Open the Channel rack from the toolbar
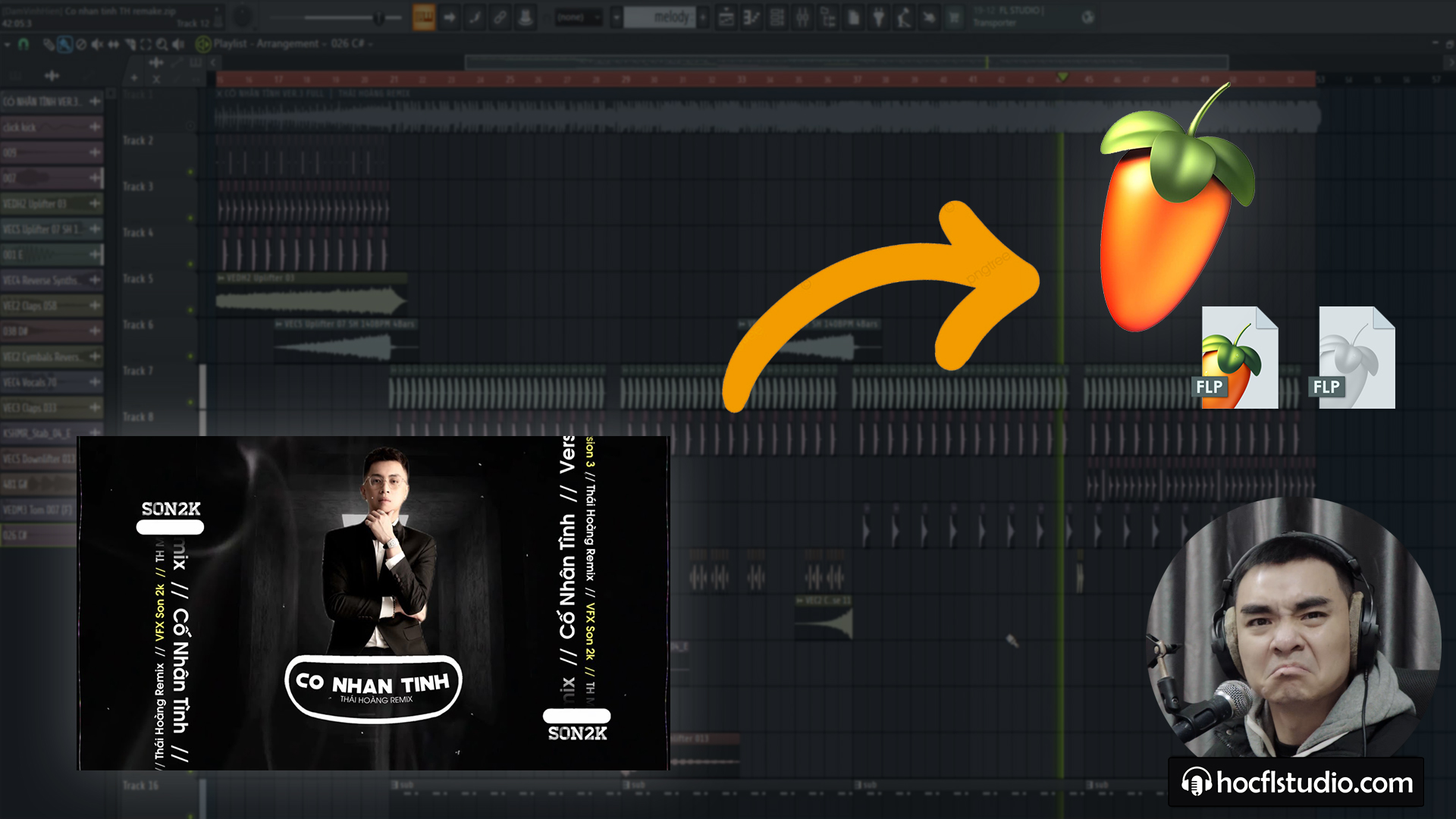 [777, 17]
